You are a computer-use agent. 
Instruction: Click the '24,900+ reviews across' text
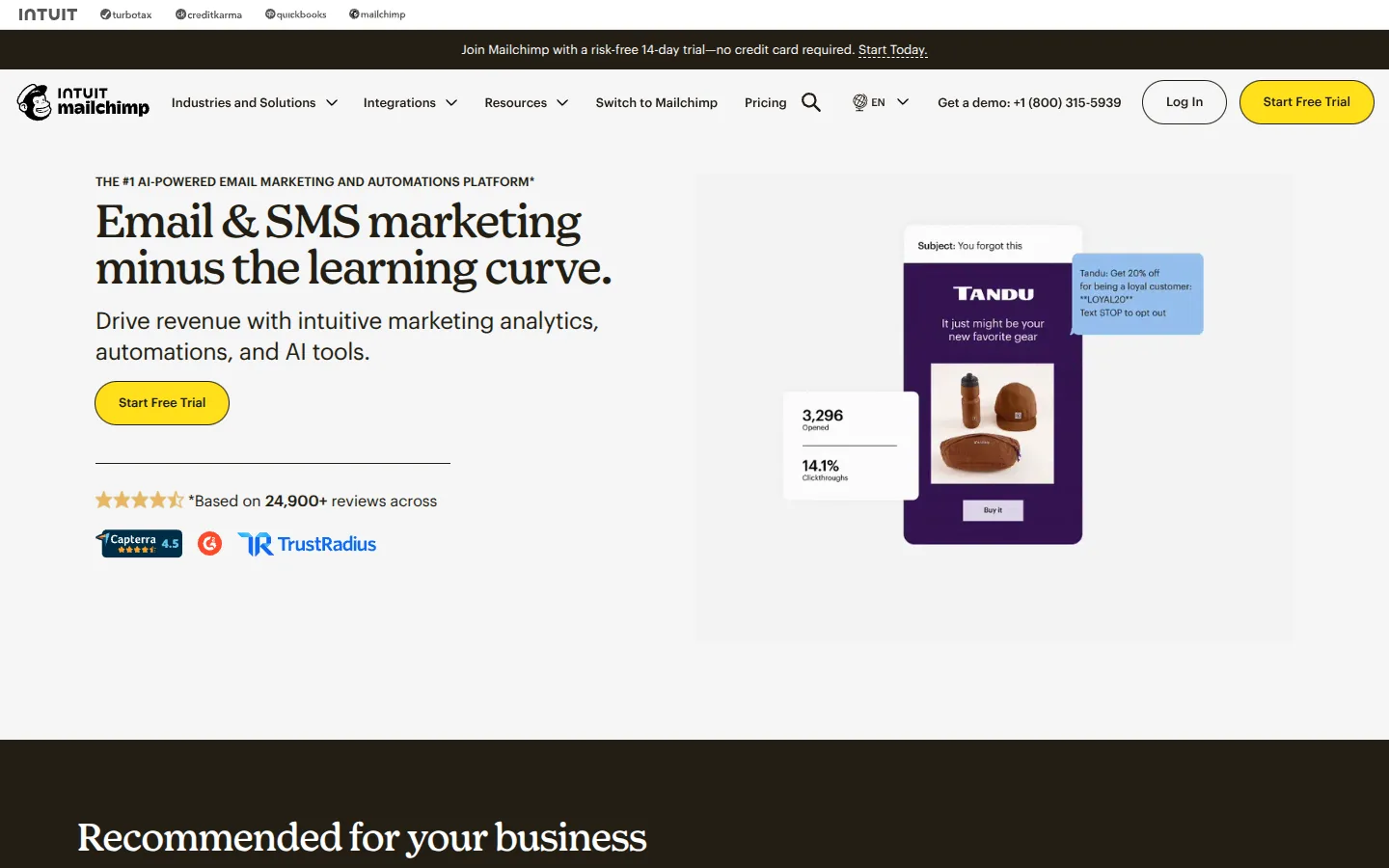(x=351, y=502)
